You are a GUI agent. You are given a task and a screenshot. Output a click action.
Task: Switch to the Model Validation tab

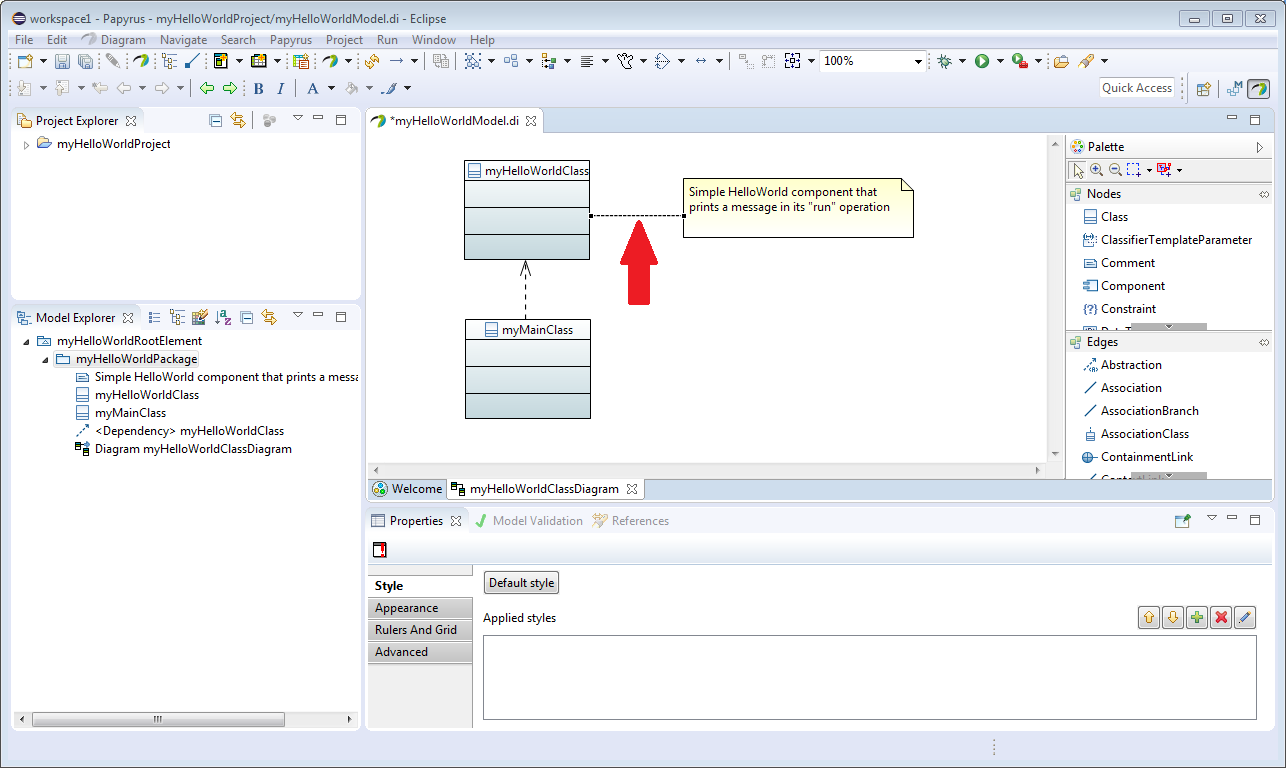point(528,521)
